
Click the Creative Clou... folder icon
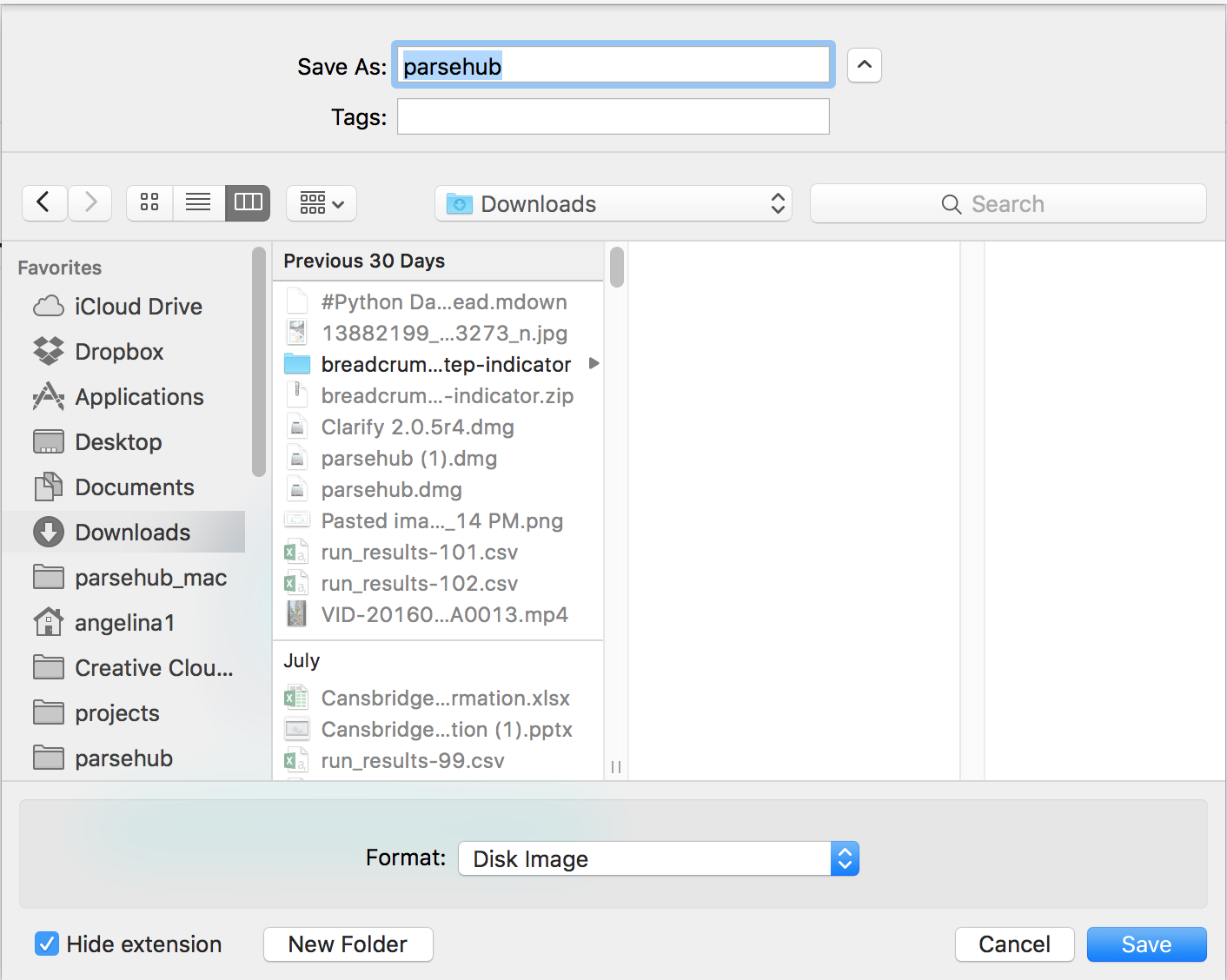coord(49,667)
